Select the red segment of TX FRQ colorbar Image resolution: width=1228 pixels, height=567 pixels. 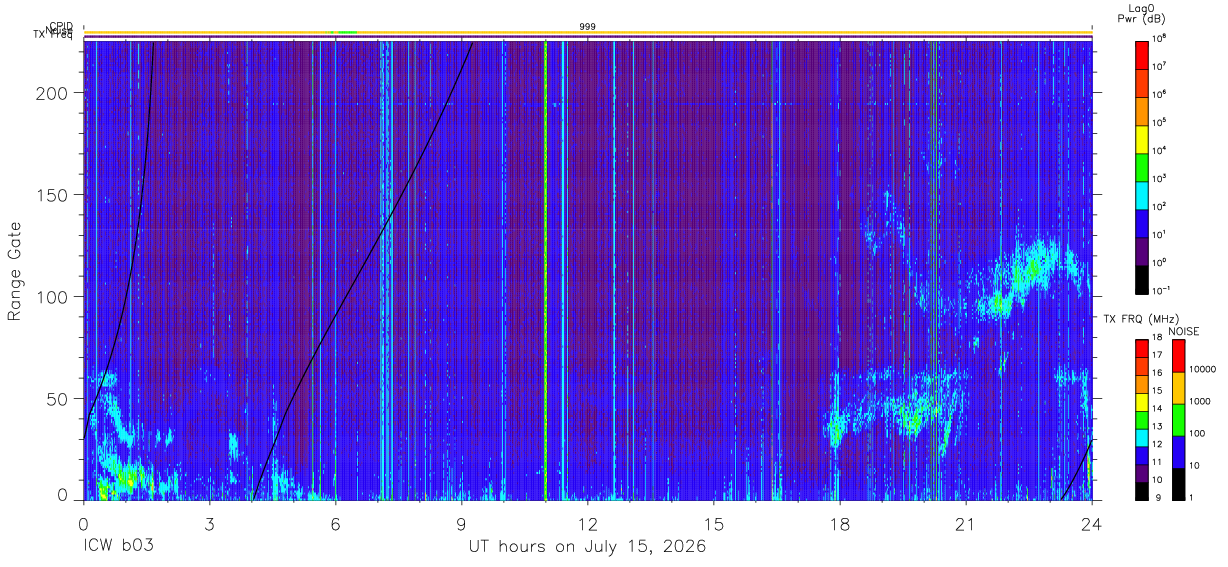tap(1142, 349)
